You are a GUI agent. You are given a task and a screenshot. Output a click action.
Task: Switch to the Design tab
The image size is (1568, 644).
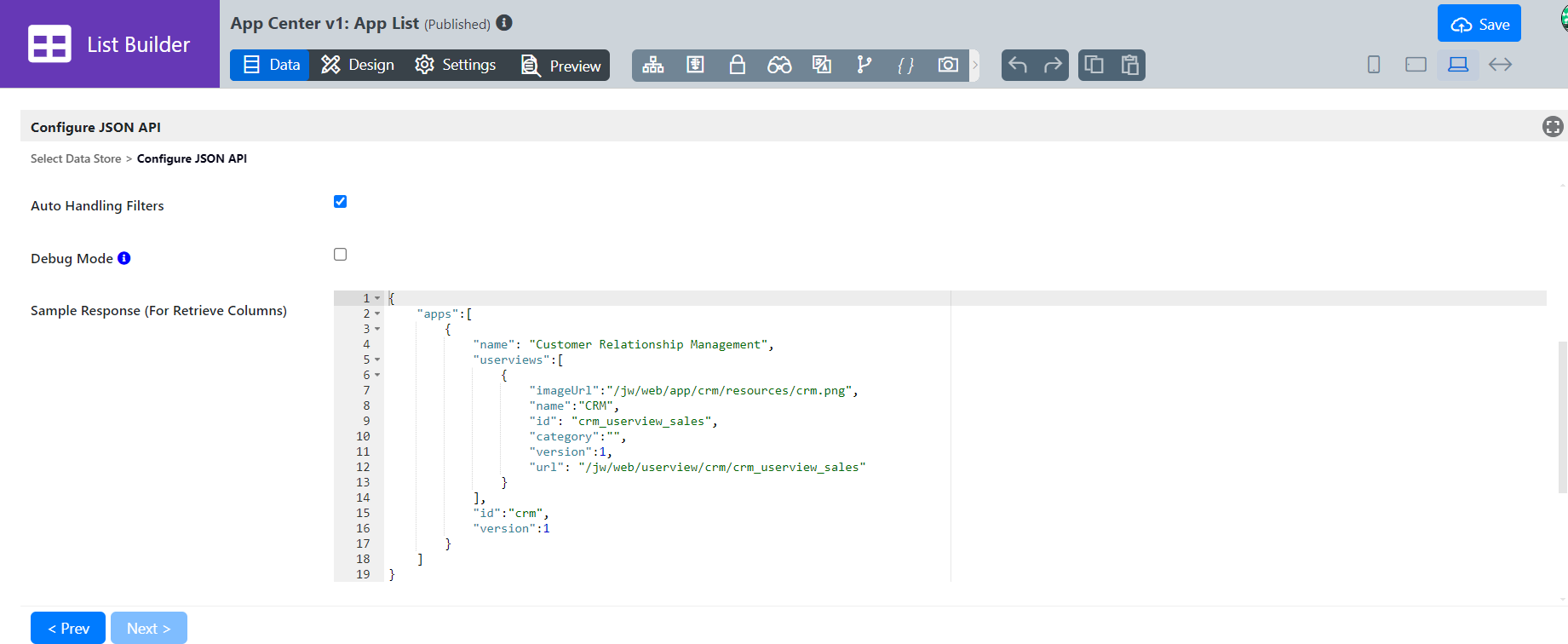click(358, 65)
